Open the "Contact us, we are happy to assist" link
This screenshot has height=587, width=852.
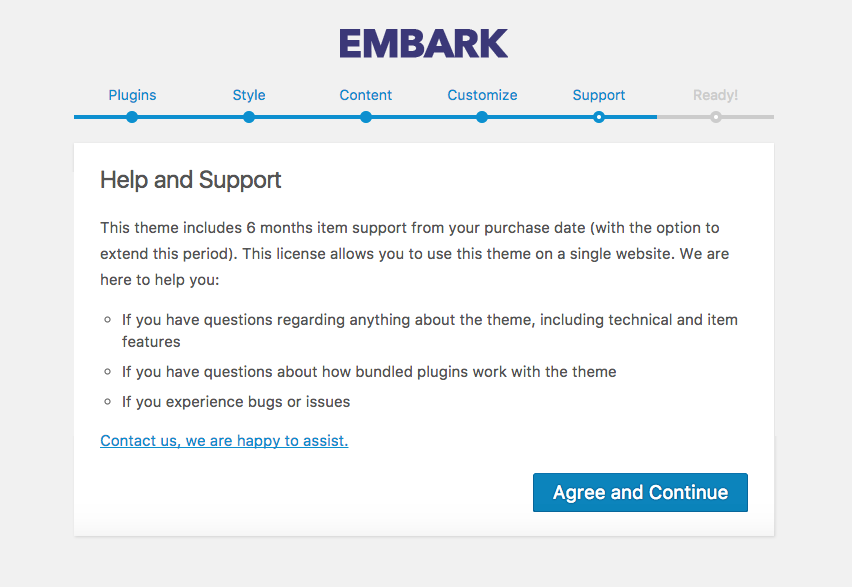[224, 440]
